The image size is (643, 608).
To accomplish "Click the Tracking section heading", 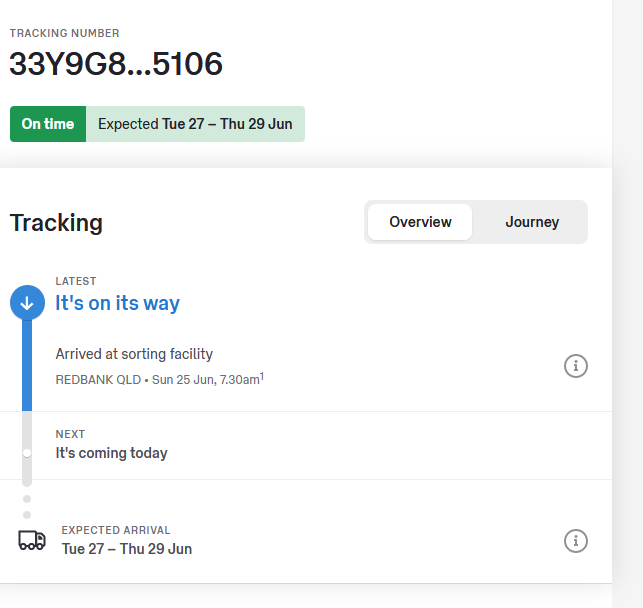I will click(x=56, y=222).
